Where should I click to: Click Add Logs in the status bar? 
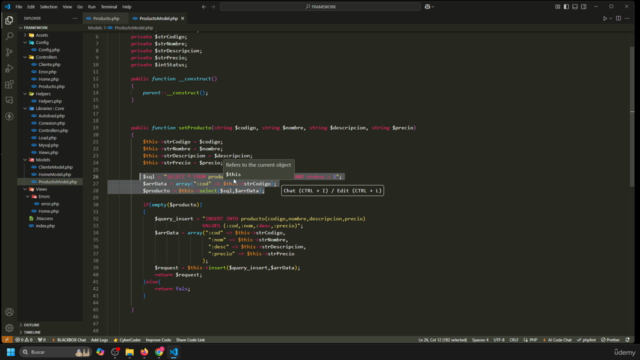(x=99, y=340)
